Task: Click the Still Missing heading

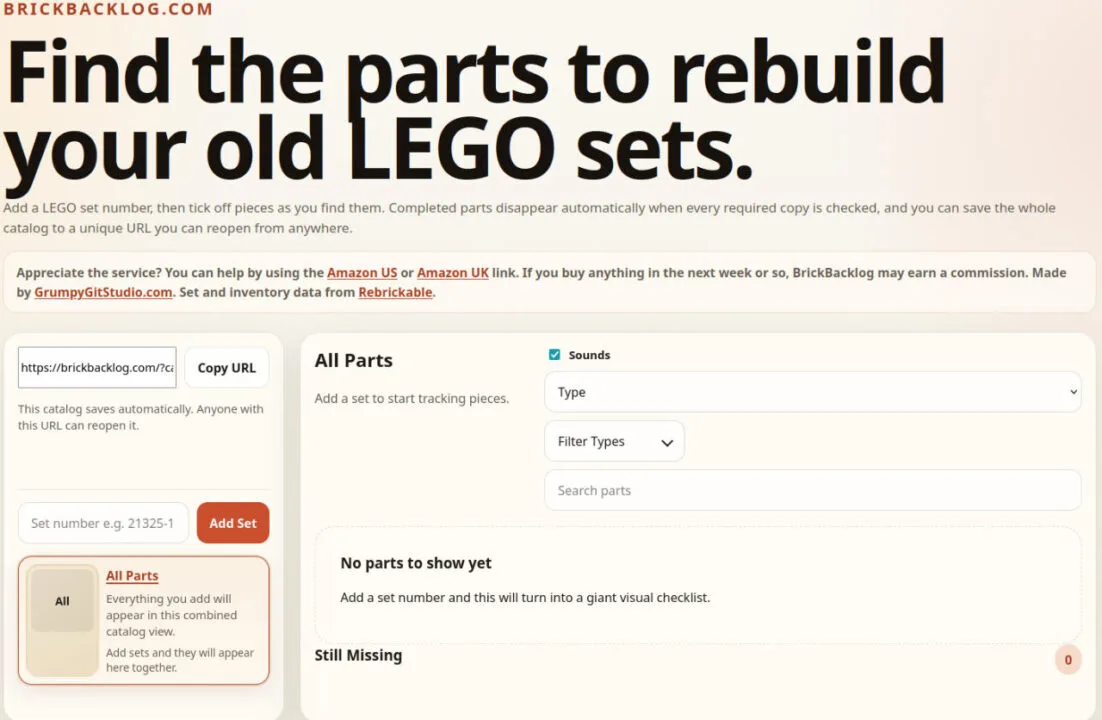Action: pyautogui.click(x=358, y=656)
